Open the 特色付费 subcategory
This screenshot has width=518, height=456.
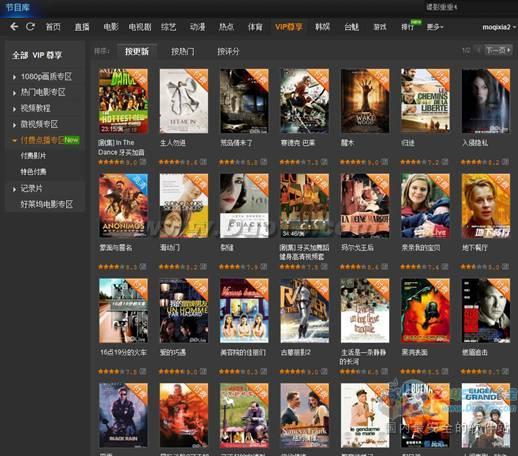tap(33, 172)
